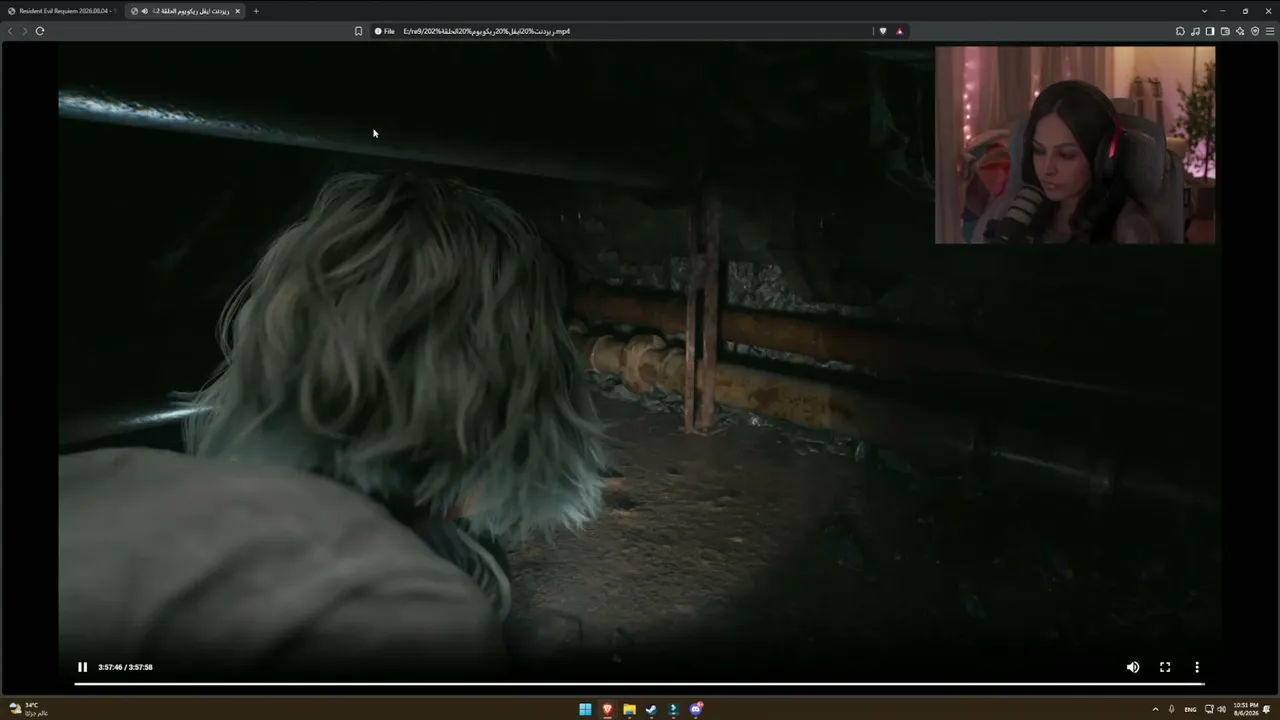
Task: Mute the tab via its speaker icon
Action: click(145, 11)
